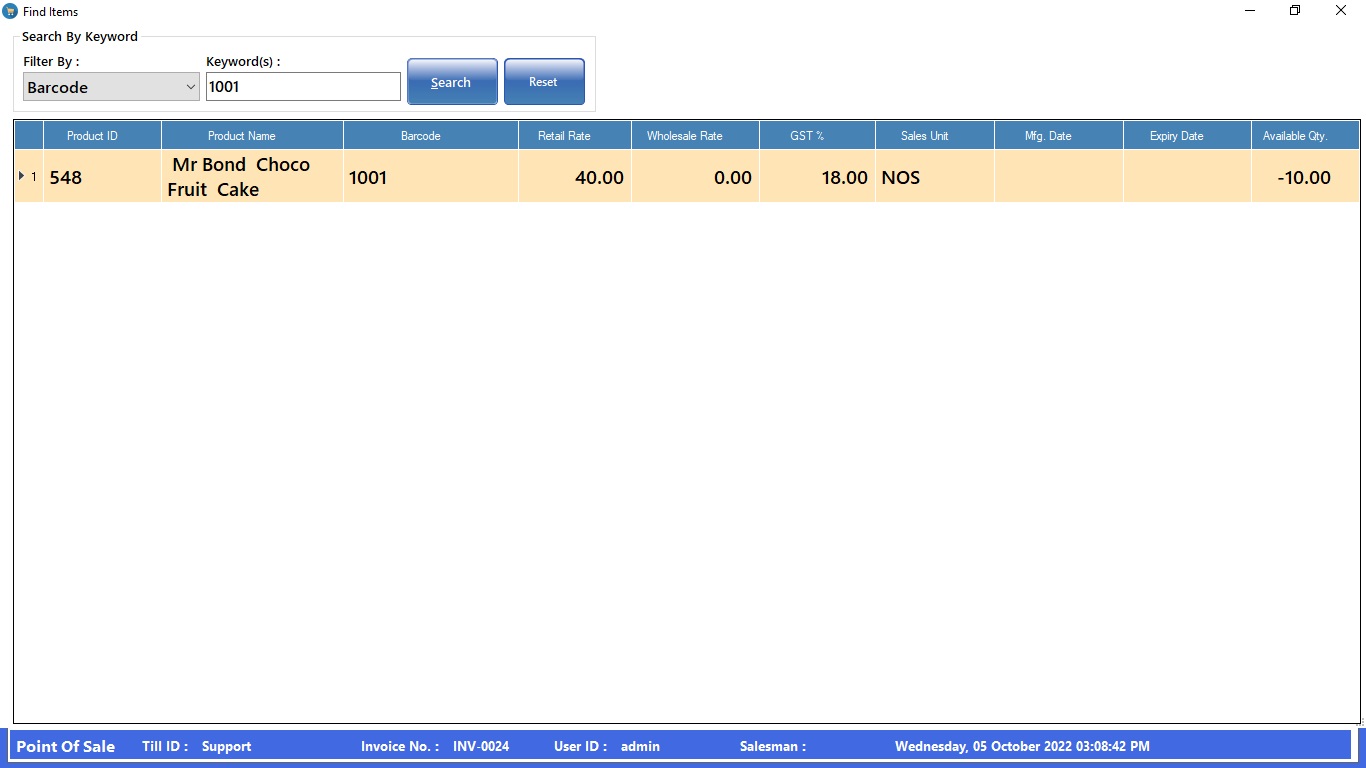Screen dimensions: 1366x768
Task: Select the Mr Bond Choco Fruit Cake cell
Action: point(240,177)
